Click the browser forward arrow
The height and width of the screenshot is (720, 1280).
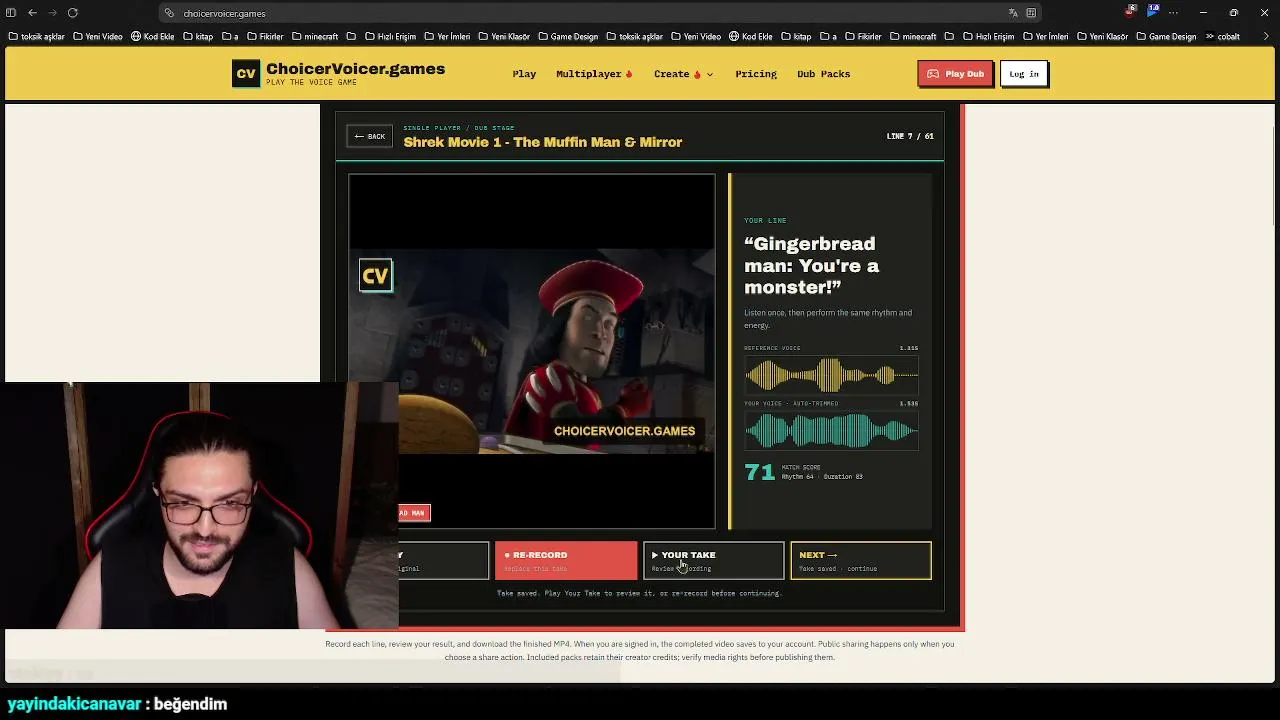click(52, 13)
